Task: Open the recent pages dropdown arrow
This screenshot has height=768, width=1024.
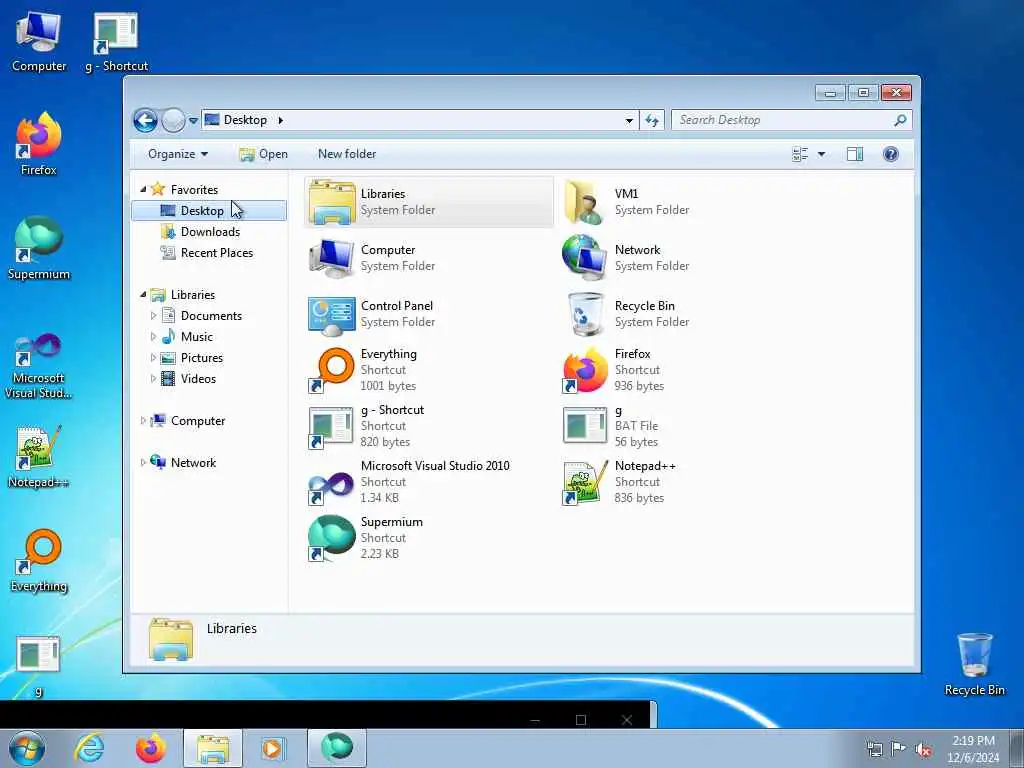Action: 193,121
